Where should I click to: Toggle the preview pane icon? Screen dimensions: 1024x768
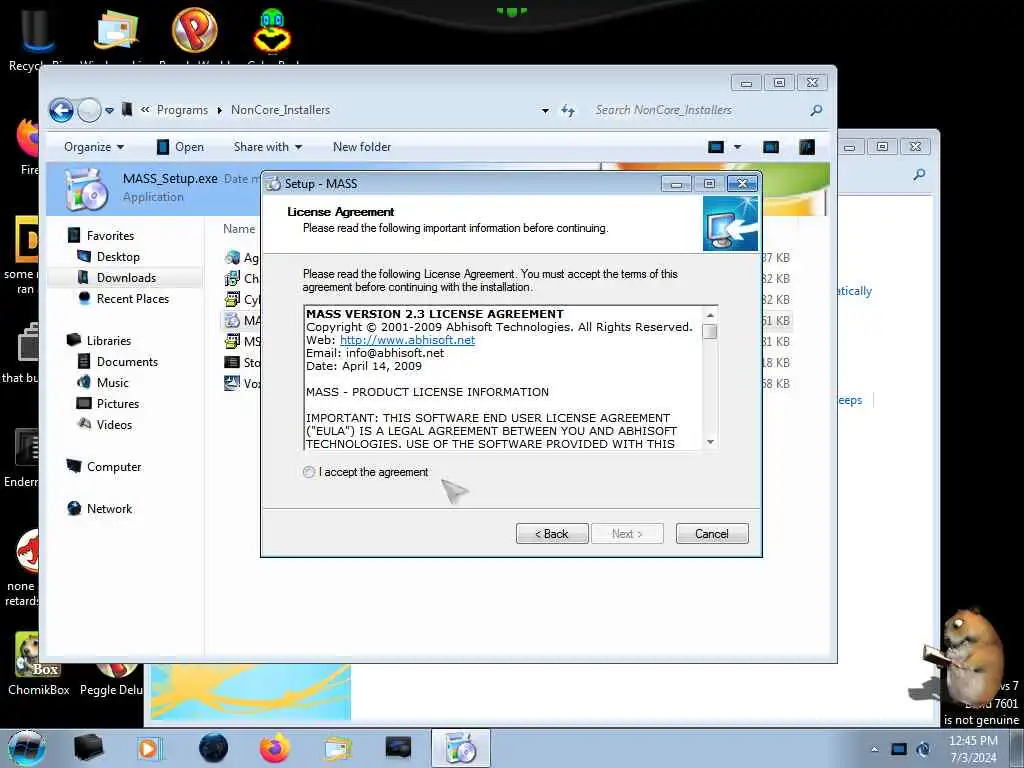(771, 147)
